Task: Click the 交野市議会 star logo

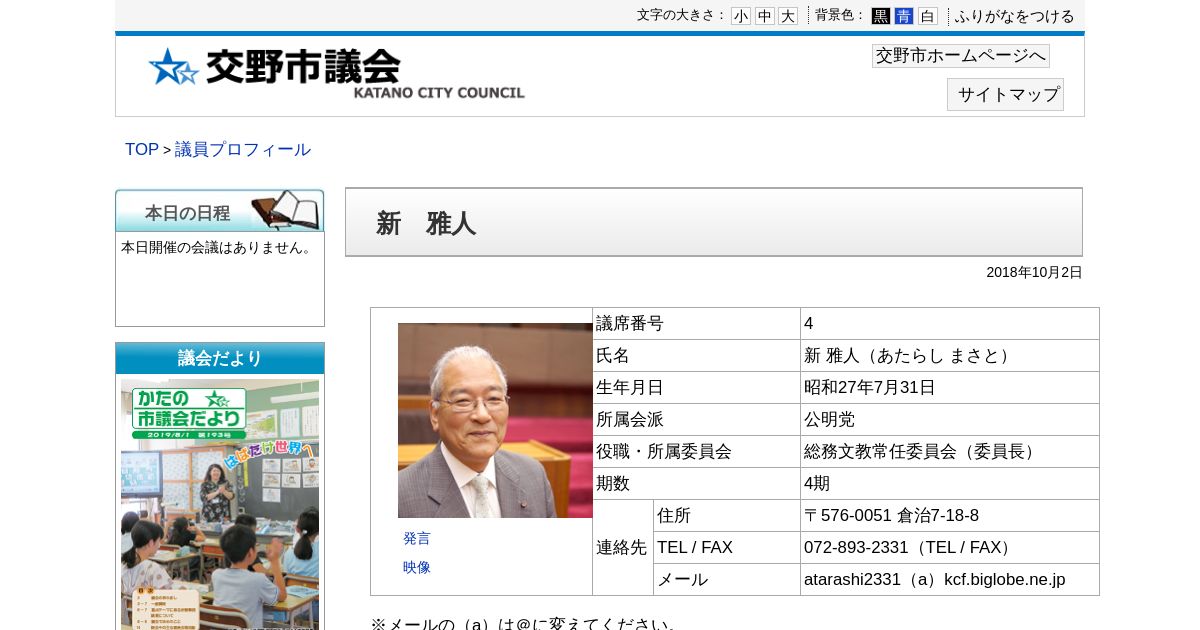Action: 336,74
